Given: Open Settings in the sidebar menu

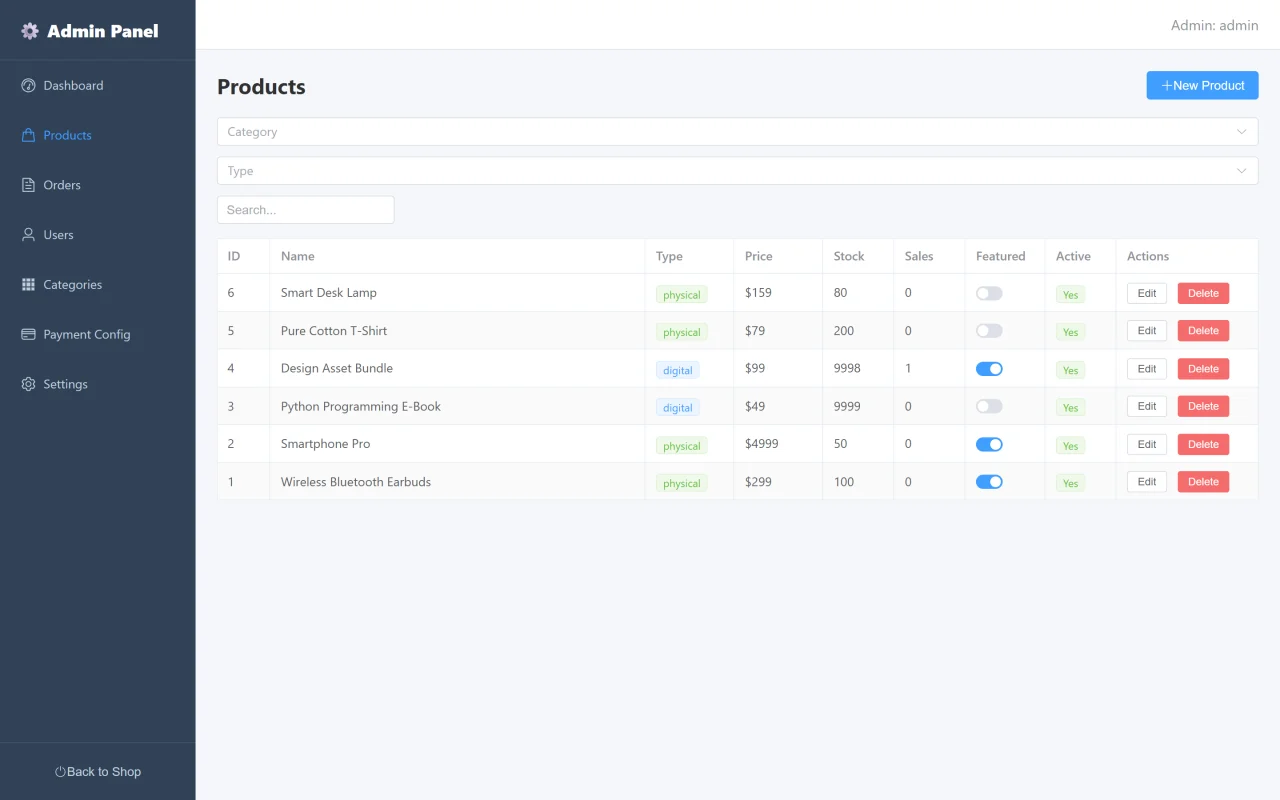Looking at the screenshot, I should pos(98,384).
